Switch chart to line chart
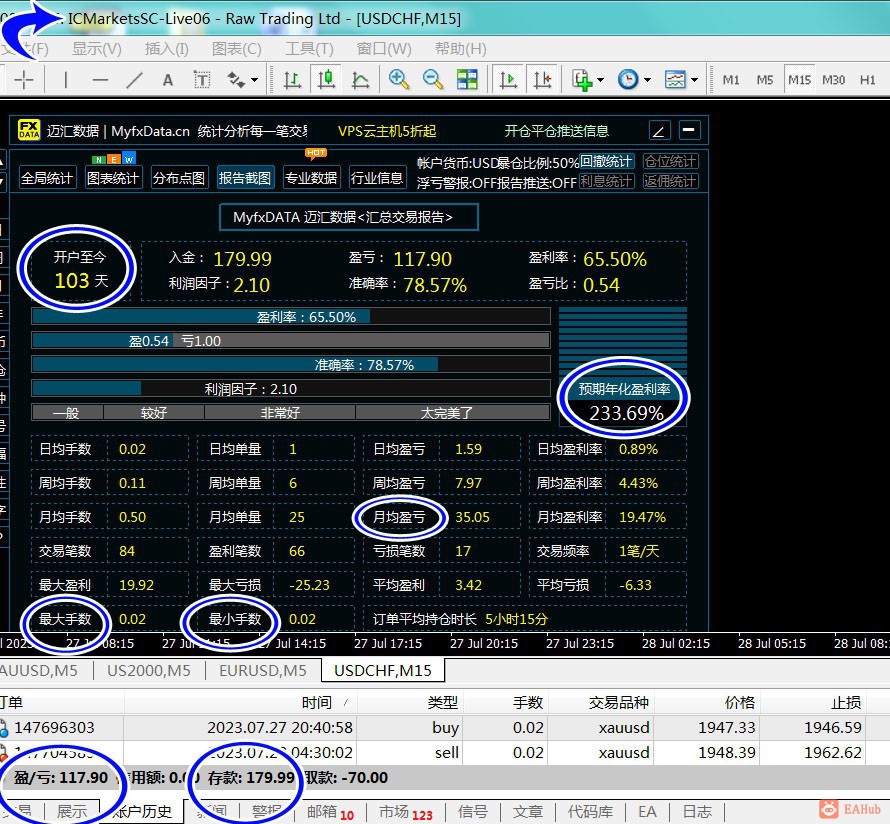Screen dimensions: 890x824 (x=360, y=80)
